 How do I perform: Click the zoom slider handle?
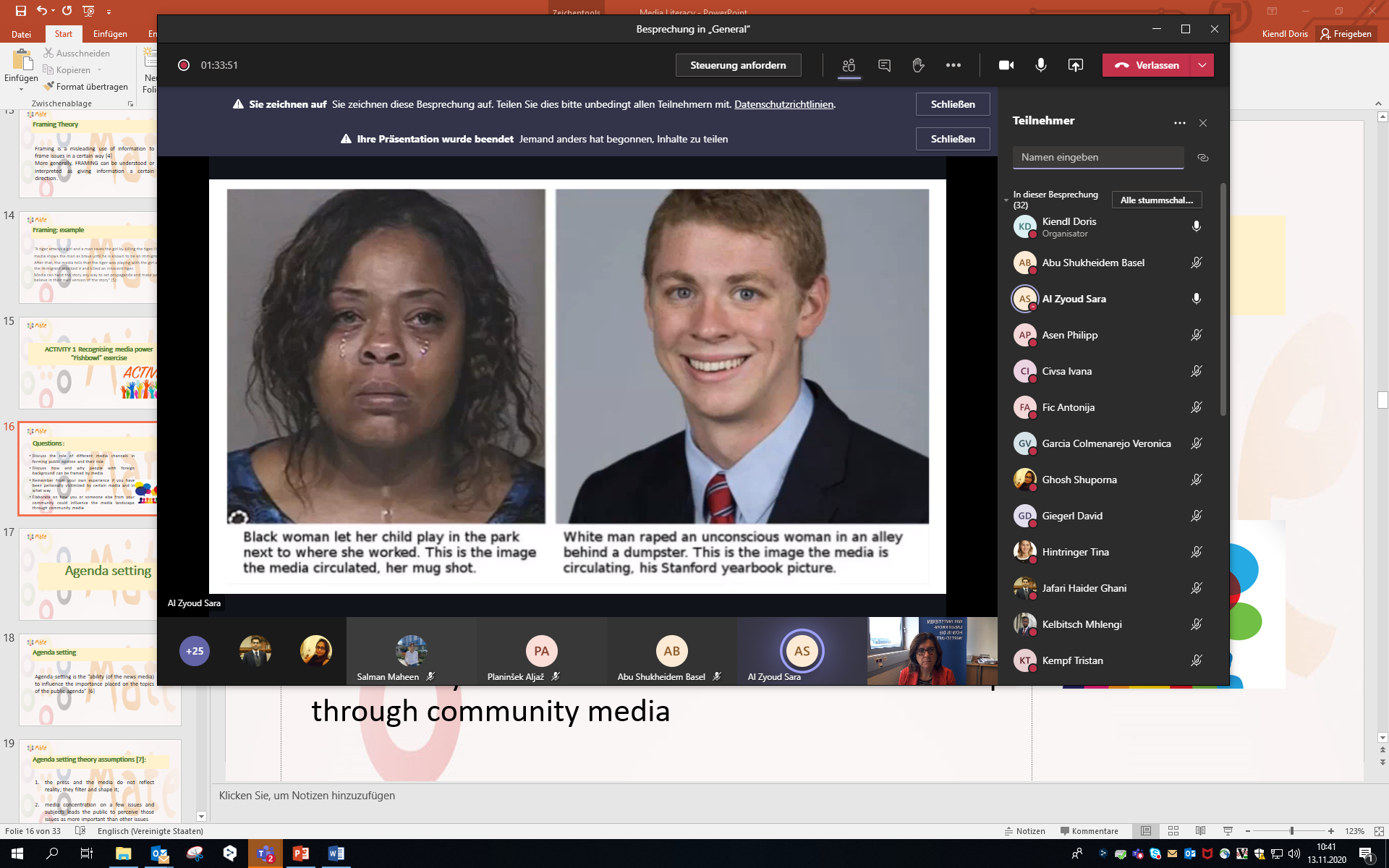point(1291,831)
